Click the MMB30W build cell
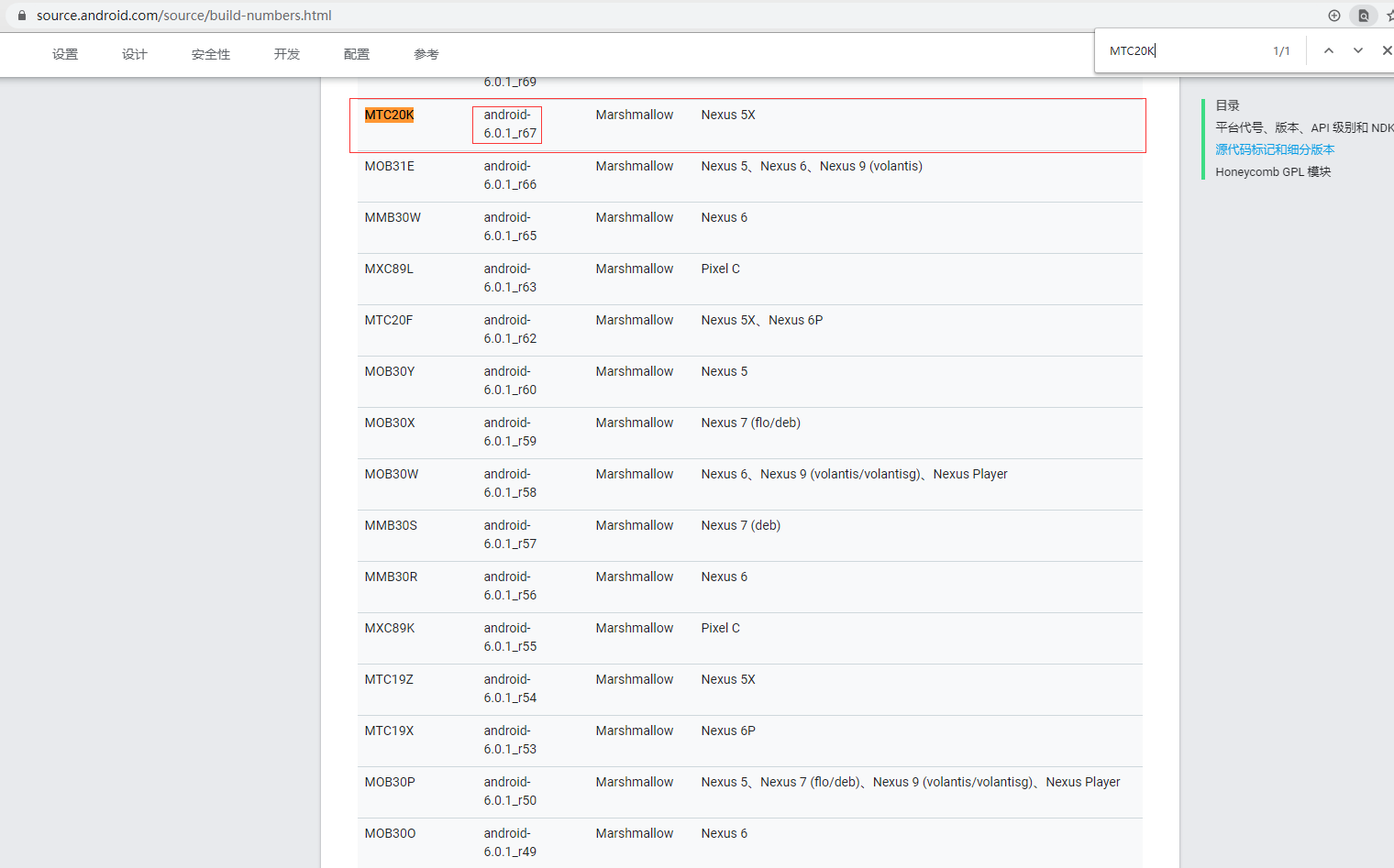The width and height of the screenshot is (1394, 868). tap(393, 217)
